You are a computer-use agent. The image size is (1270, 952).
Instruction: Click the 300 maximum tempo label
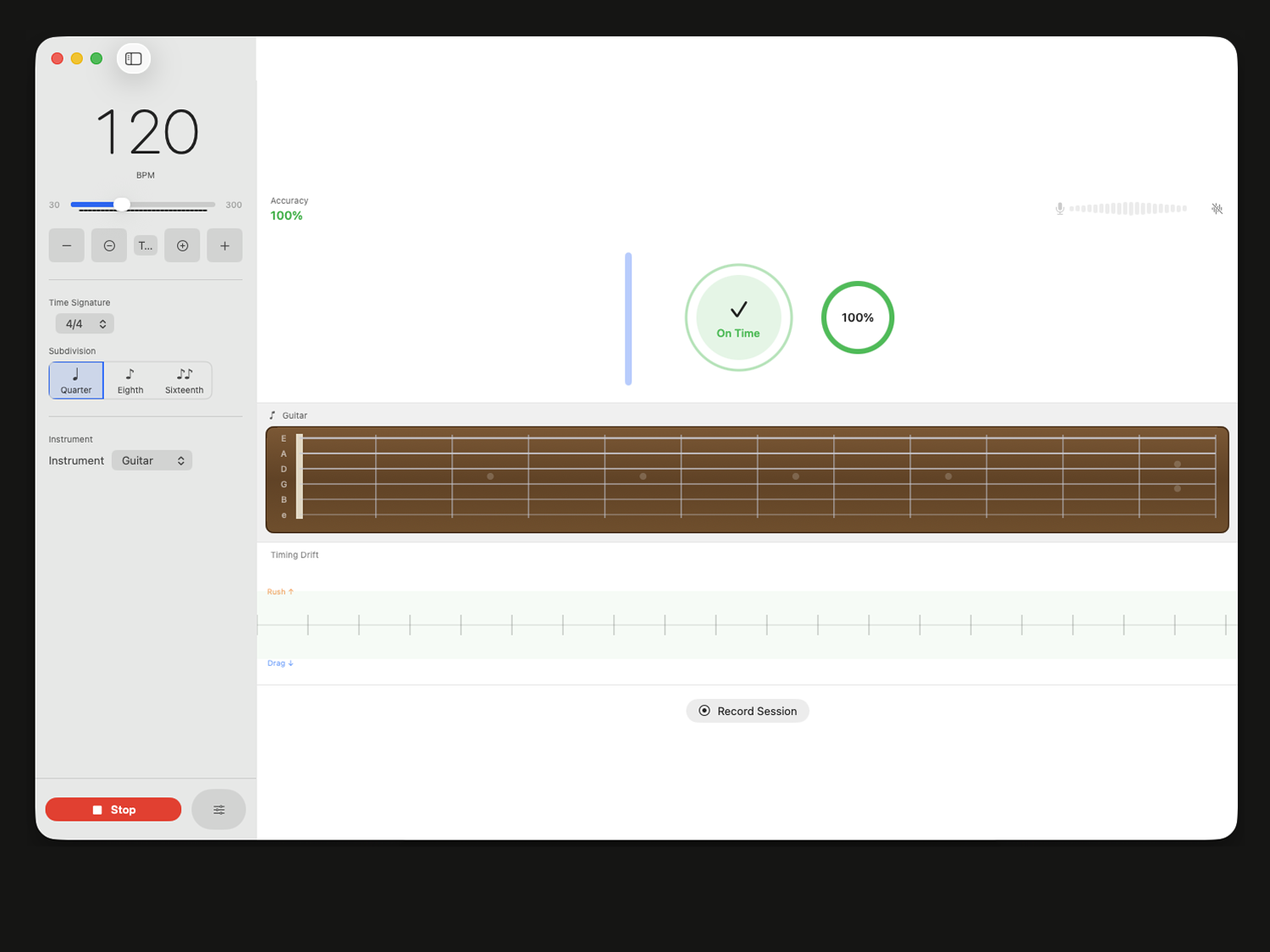click(234, 205)
